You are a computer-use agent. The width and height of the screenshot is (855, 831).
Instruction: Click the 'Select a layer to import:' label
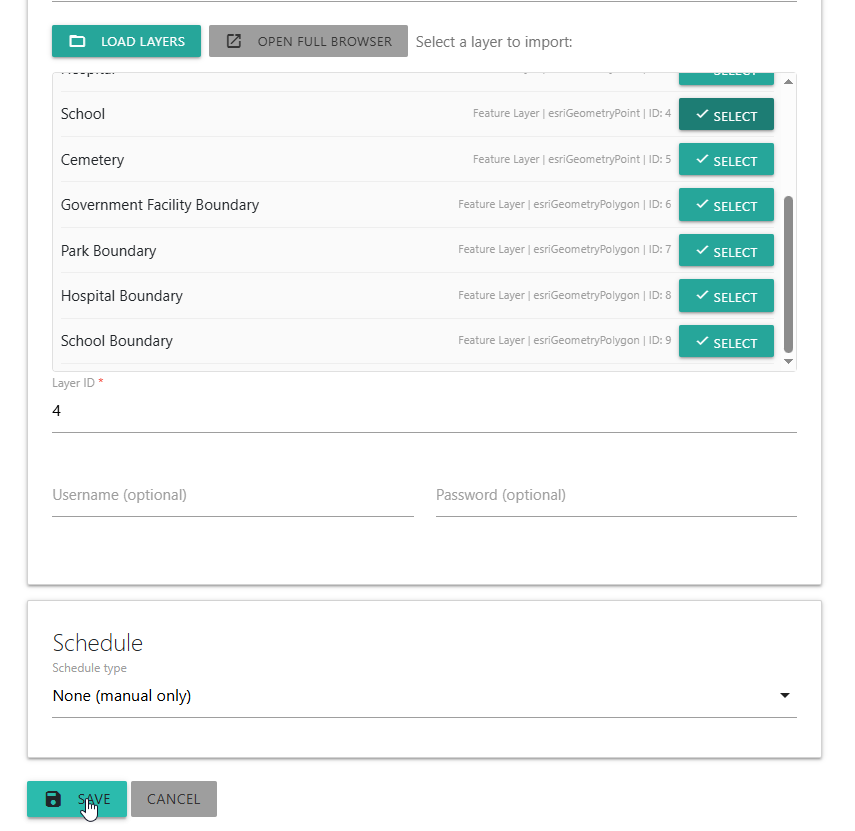click(x=494, y=42)
